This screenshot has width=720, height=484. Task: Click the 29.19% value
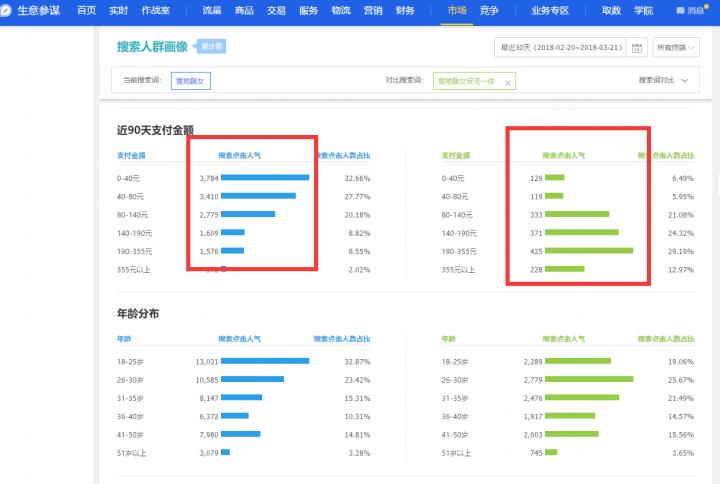(681, 252)
